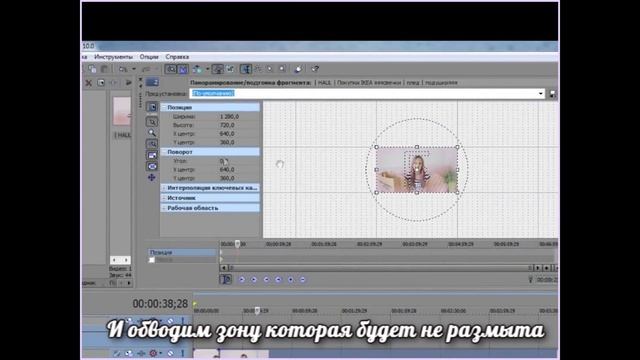The height and width of the screenshot is (360, 640).
Task: Mute the bottom track
Action: pyautogui.click(x=171, y=353)
